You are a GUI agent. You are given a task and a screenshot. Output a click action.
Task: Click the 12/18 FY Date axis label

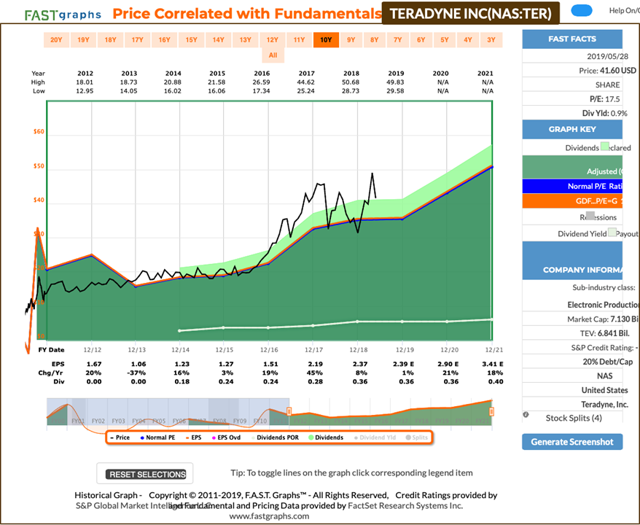[x=358, y=350]
